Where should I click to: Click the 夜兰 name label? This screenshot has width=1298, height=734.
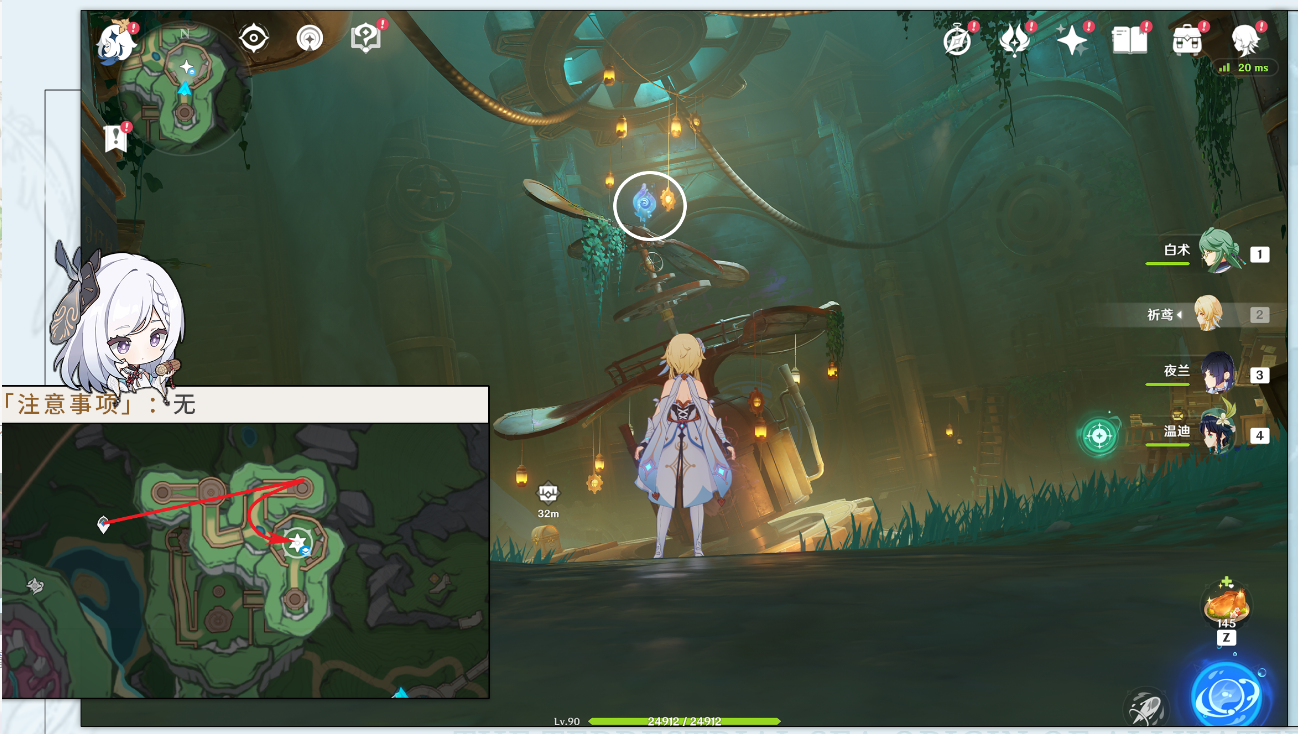point(1177,371)
